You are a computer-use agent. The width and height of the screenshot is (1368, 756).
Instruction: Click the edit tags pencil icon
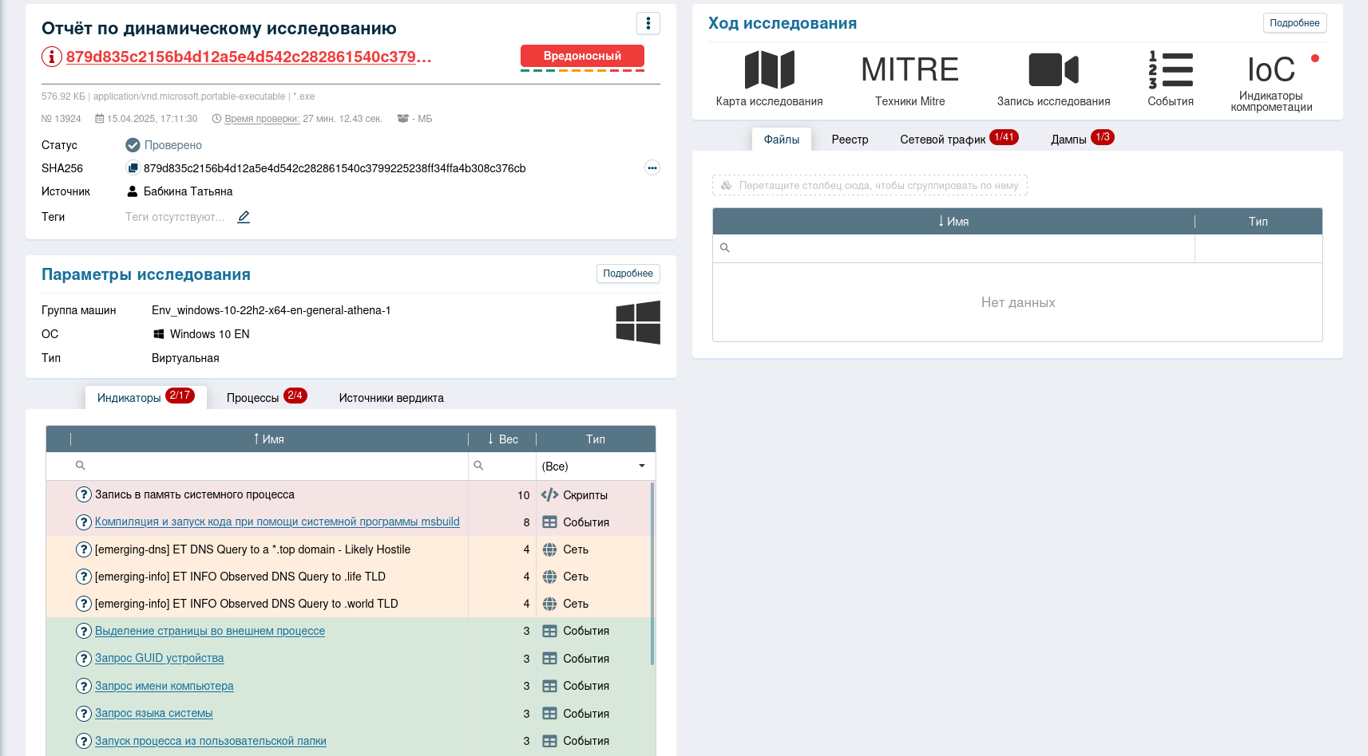coord(243,217)
